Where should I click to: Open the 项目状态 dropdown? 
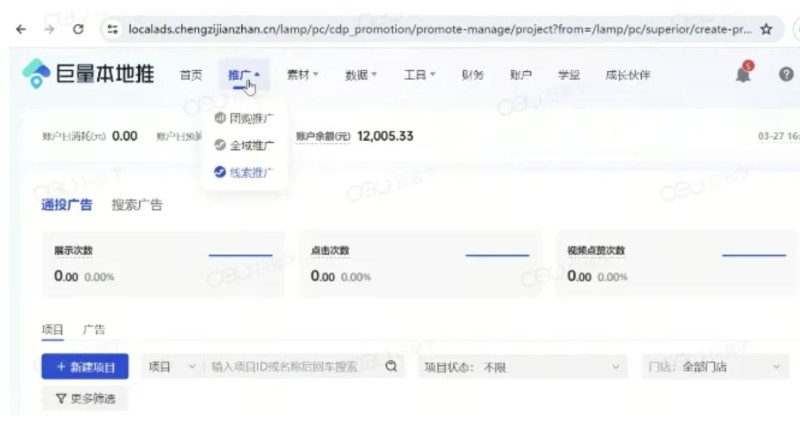(x=522, y=367)
